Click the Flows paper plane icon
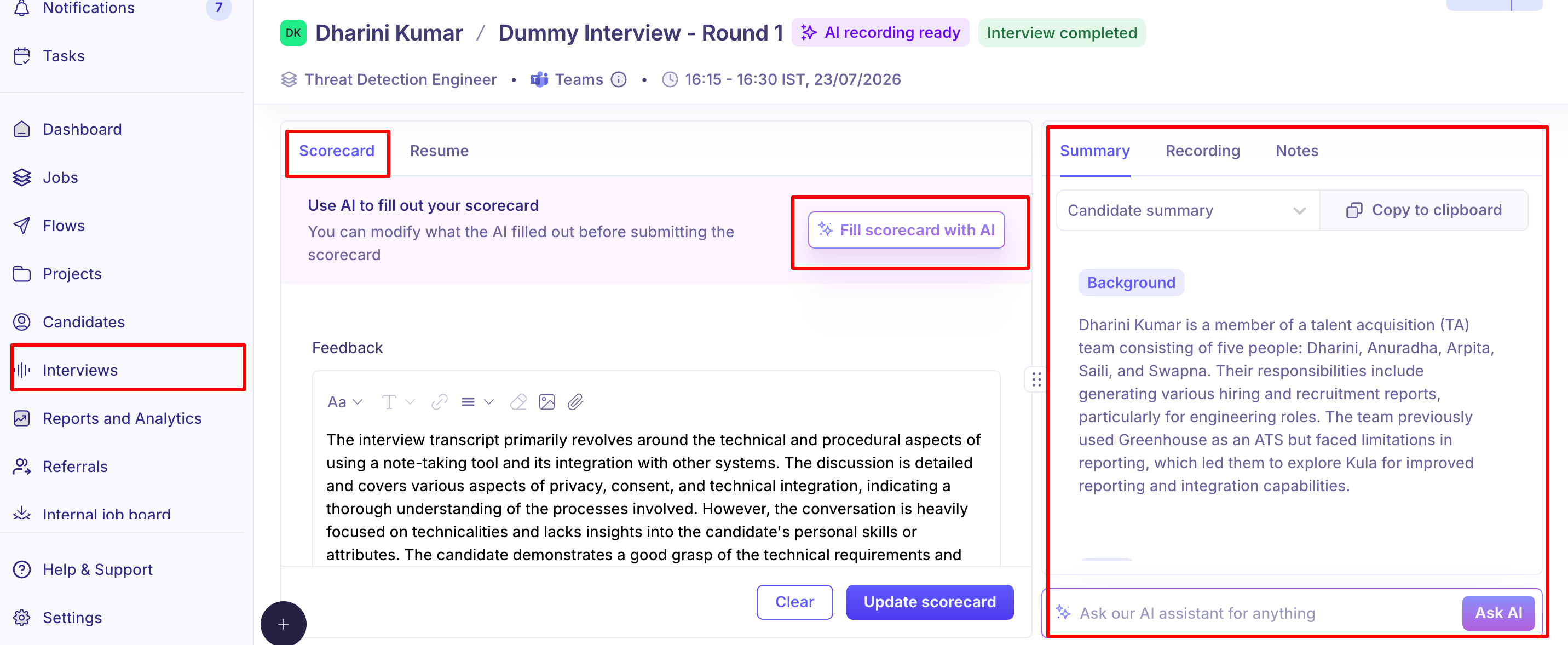 22,225
